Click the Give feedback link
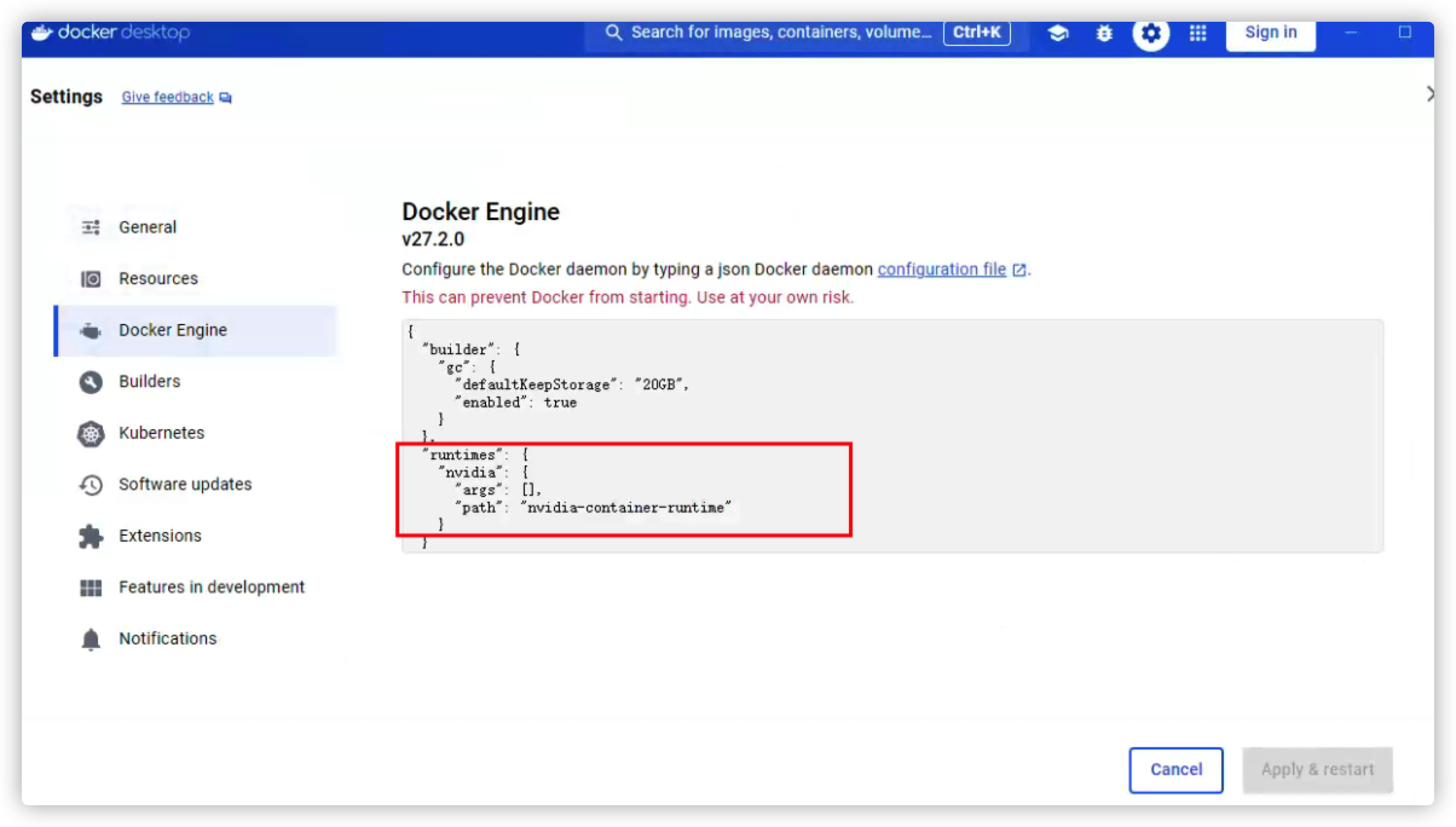The image size is (1456, 827). pos(167,97)
